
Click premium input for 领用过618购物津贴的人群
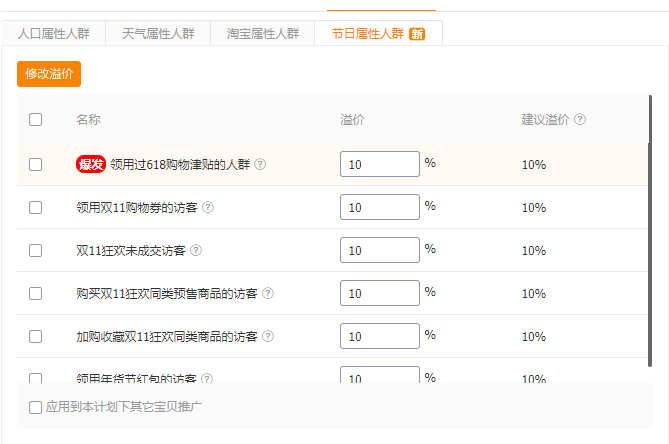pyautogui.click(x=379, y=164)
